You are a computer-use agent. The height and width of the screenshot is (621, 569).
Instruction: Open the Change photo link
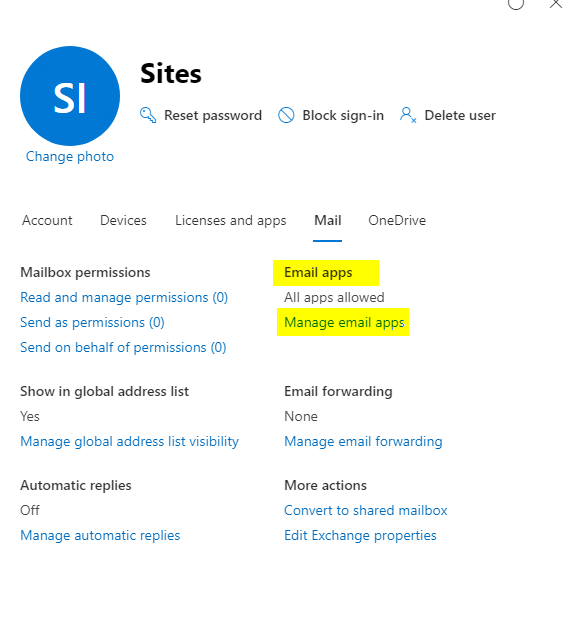70,156
